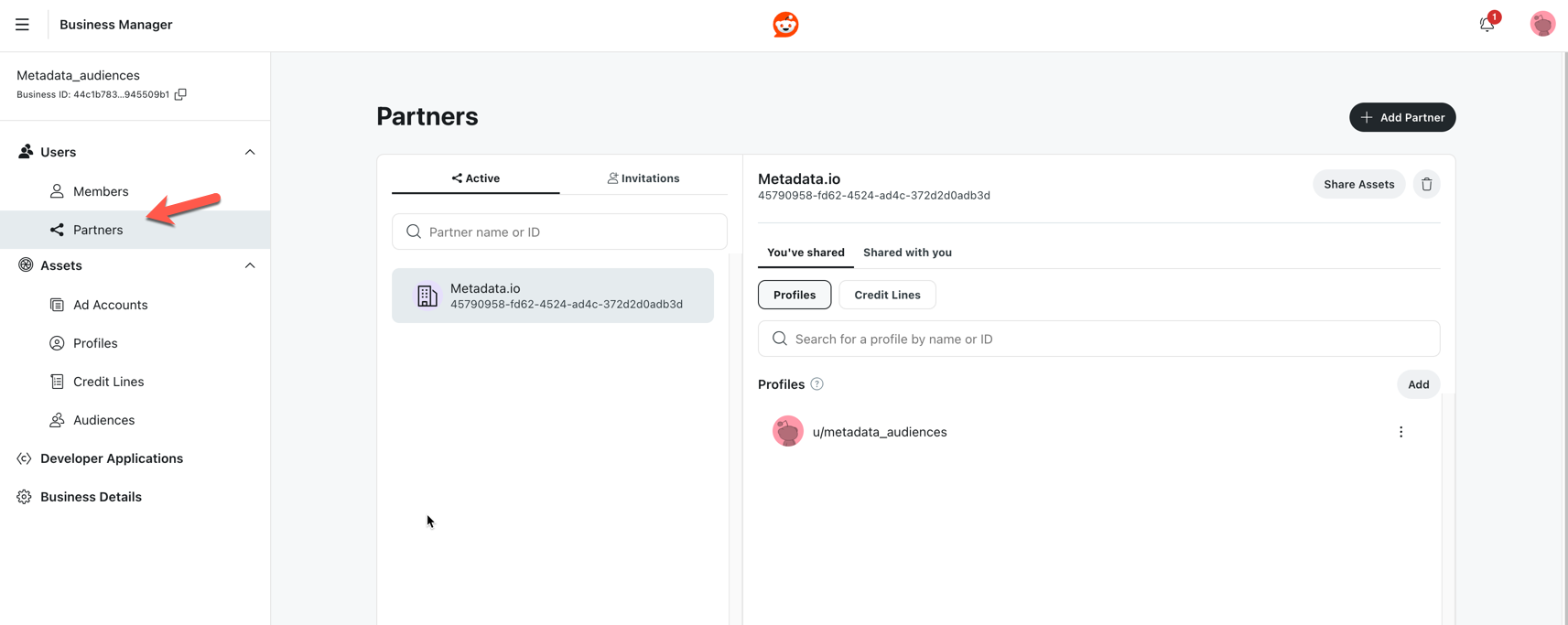Click the Business Manager title
The width and height of the screenshot is (1568, 625).
point(116,25)
